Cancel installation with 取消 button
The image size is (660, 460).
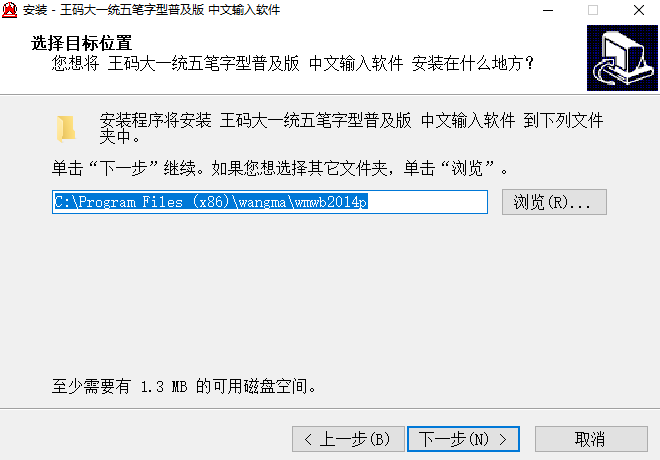[x=591, y=439]
